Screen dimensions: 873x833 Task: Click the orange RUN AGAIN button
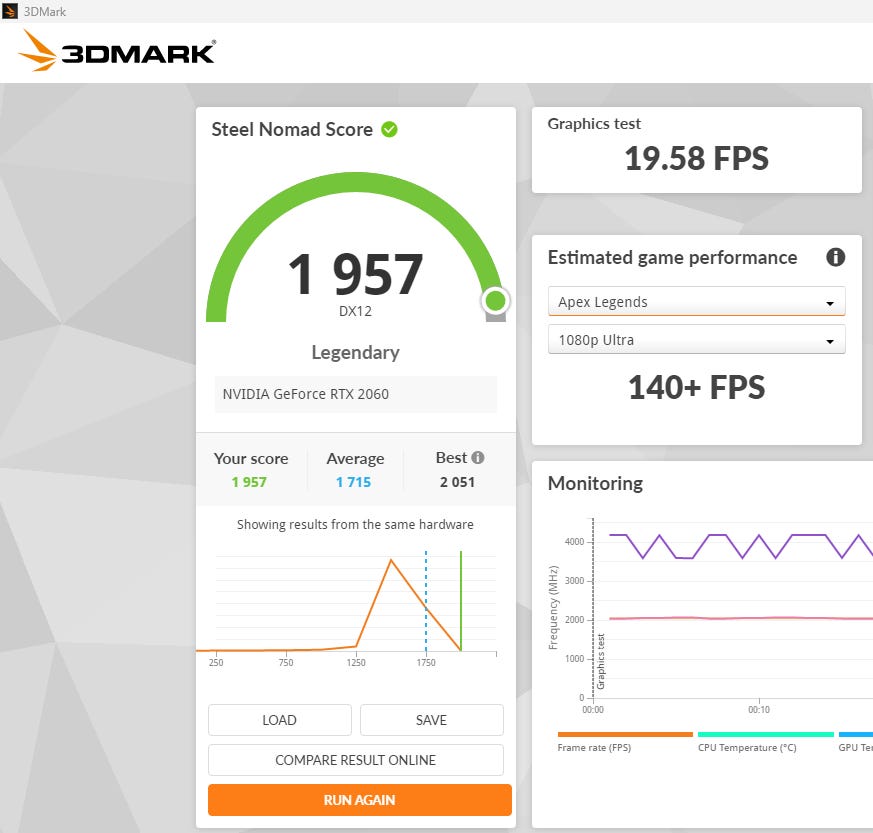click(360, 800)
